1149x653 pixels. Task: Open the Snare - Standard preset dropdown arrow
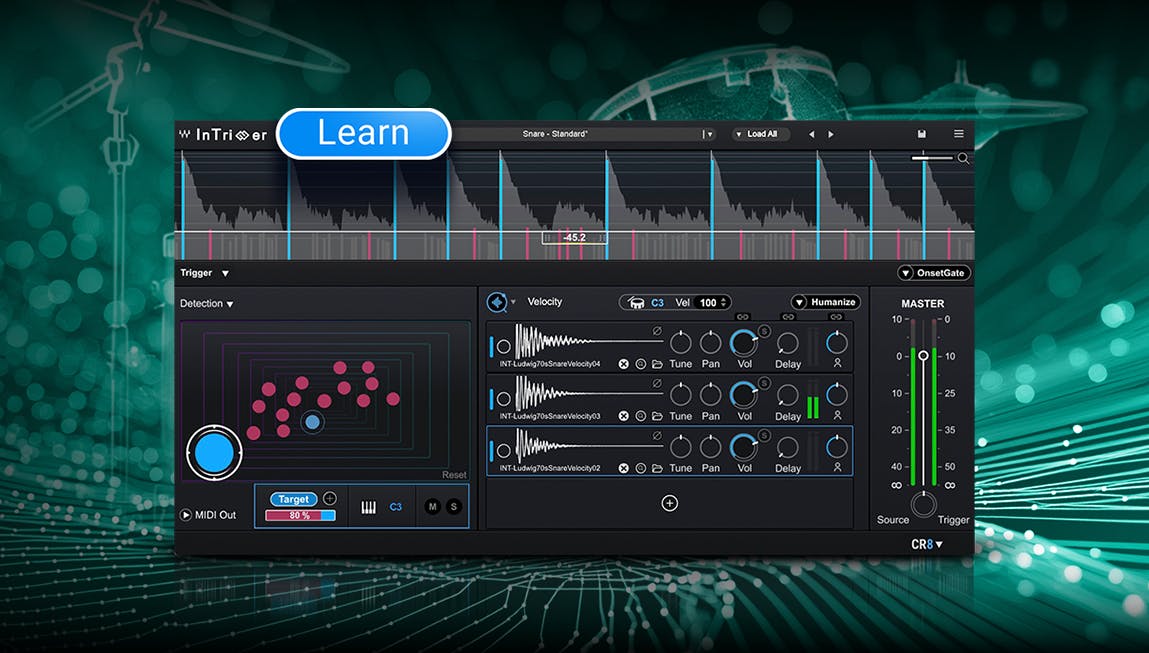click(708, 134)
